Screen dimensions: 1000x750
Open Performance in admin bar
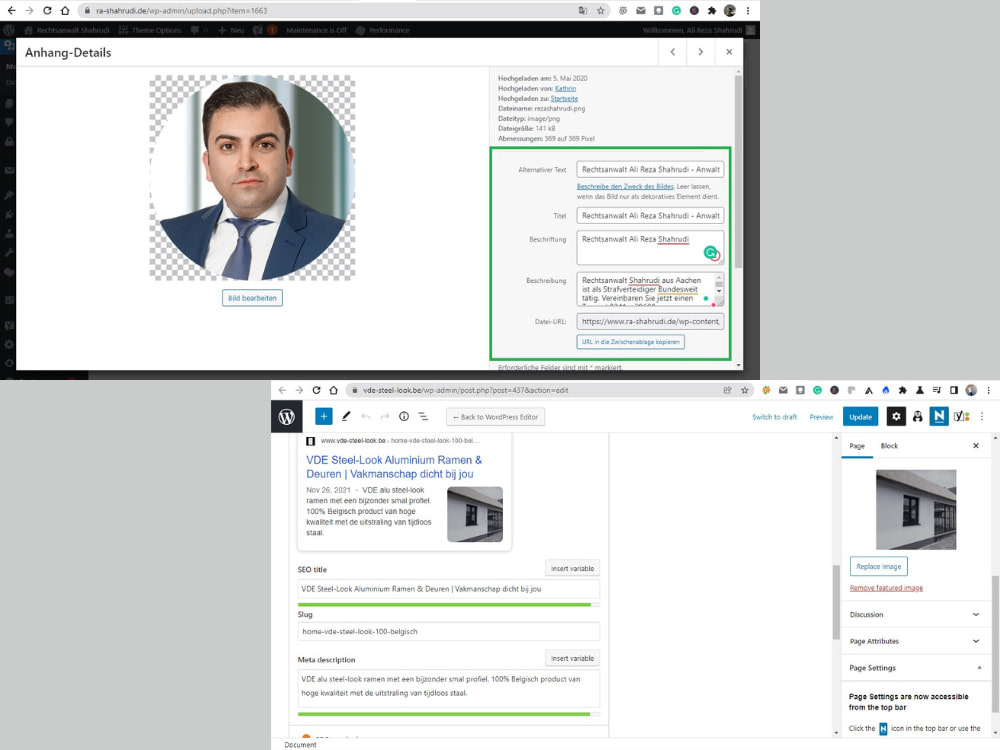pyautogui.click(x=383, y=30)
